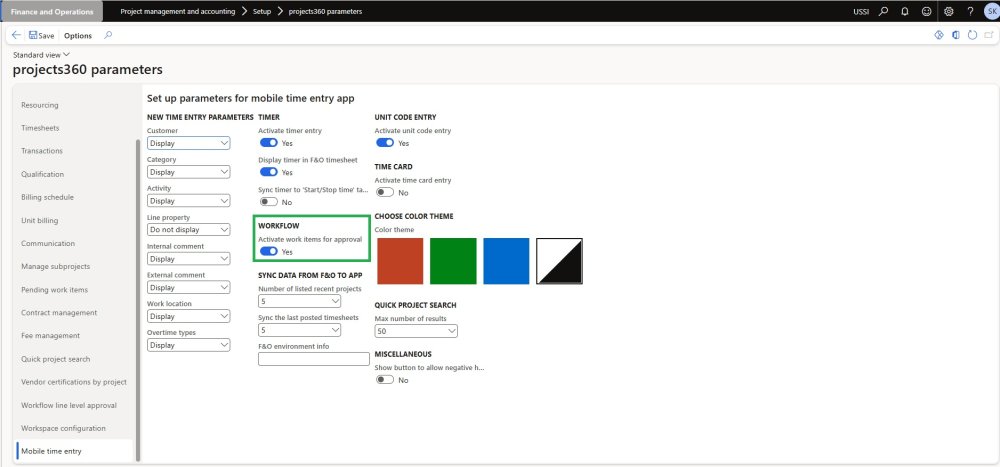Toggle Show button to allow negative hours
Screen dimensions: 1000x467
385,380
